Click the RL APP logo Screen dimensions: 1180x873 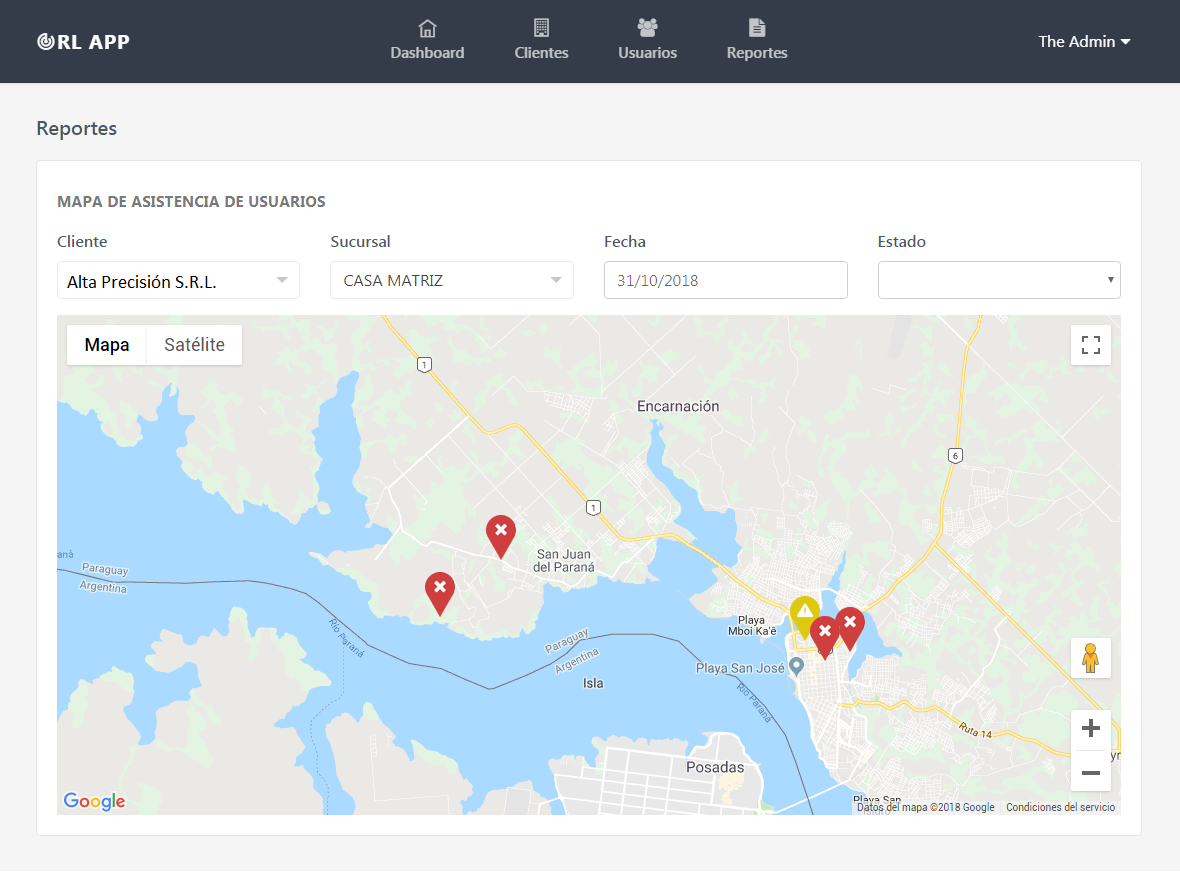point(84,42)
